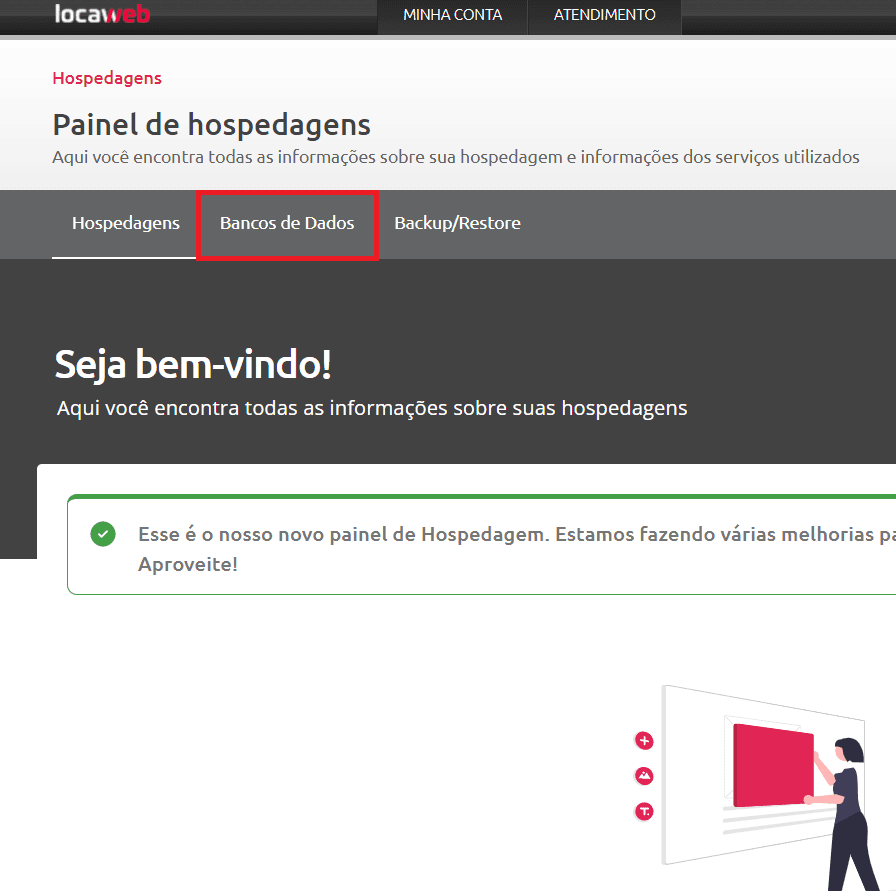The height and width of the screenshot is (891, 896).
Task: Click the 'Aproveite!' text in the notice
Action: (x=188, y=564)
